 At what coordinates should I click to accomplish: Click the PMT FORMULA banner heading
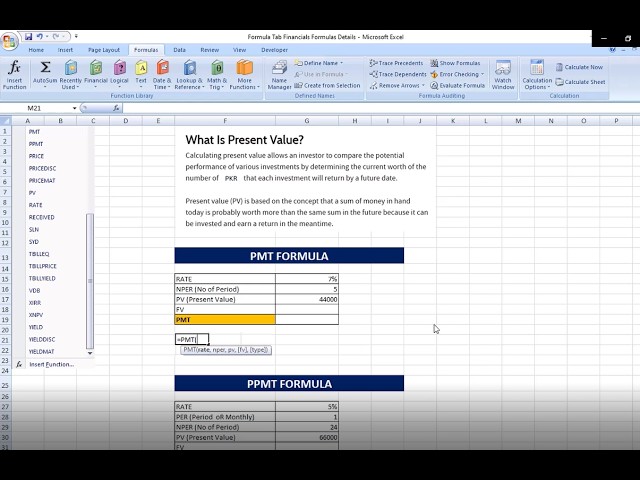(289, 256)
